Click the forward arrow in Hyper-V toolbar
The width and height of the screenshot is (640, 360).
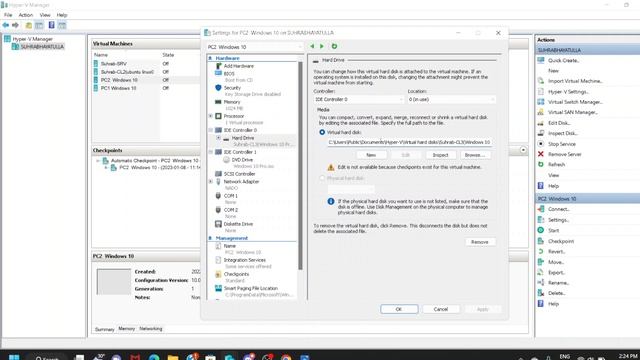16,25
